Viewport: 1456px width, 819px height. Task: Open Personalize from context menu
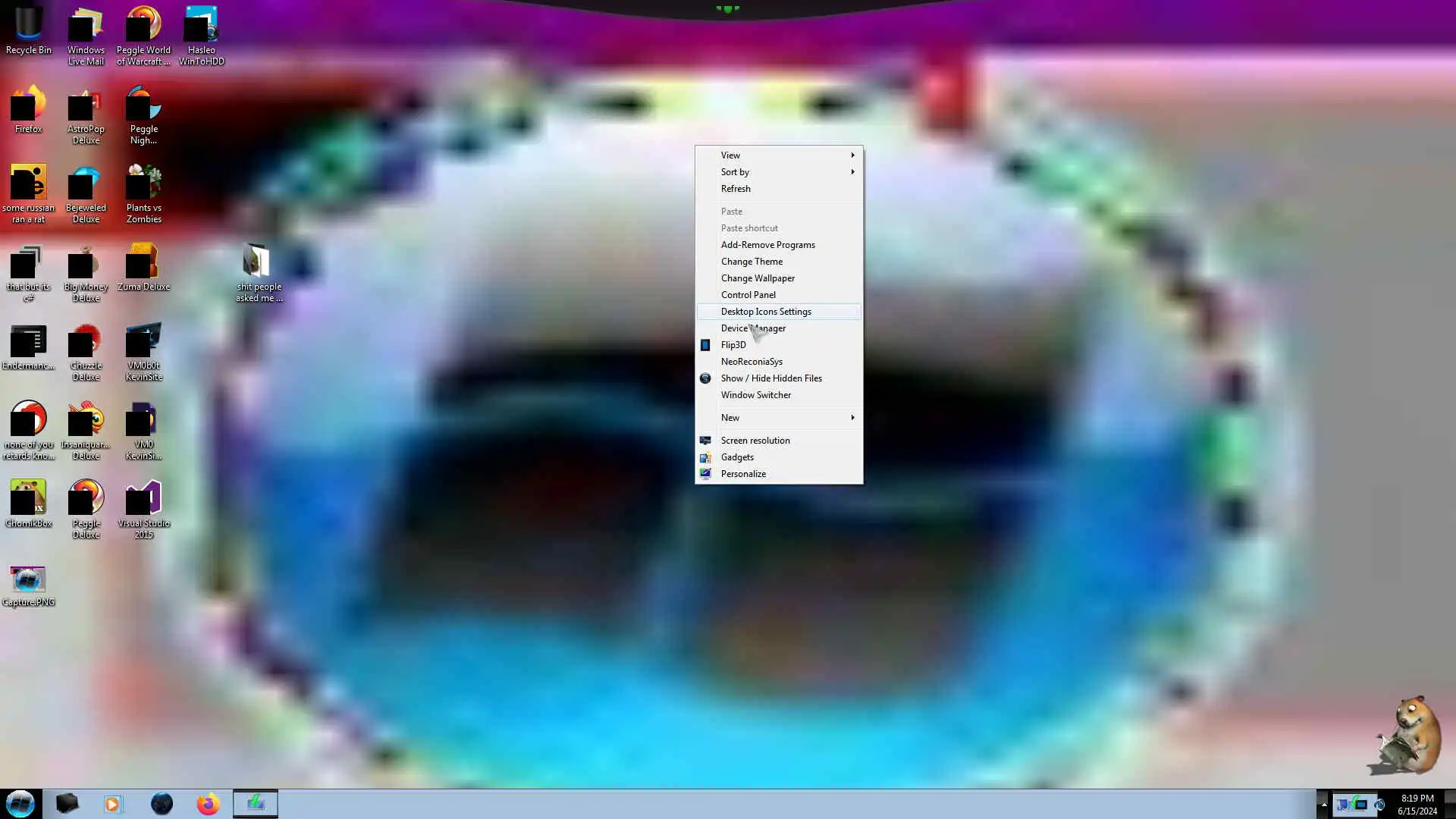point(743,474)
